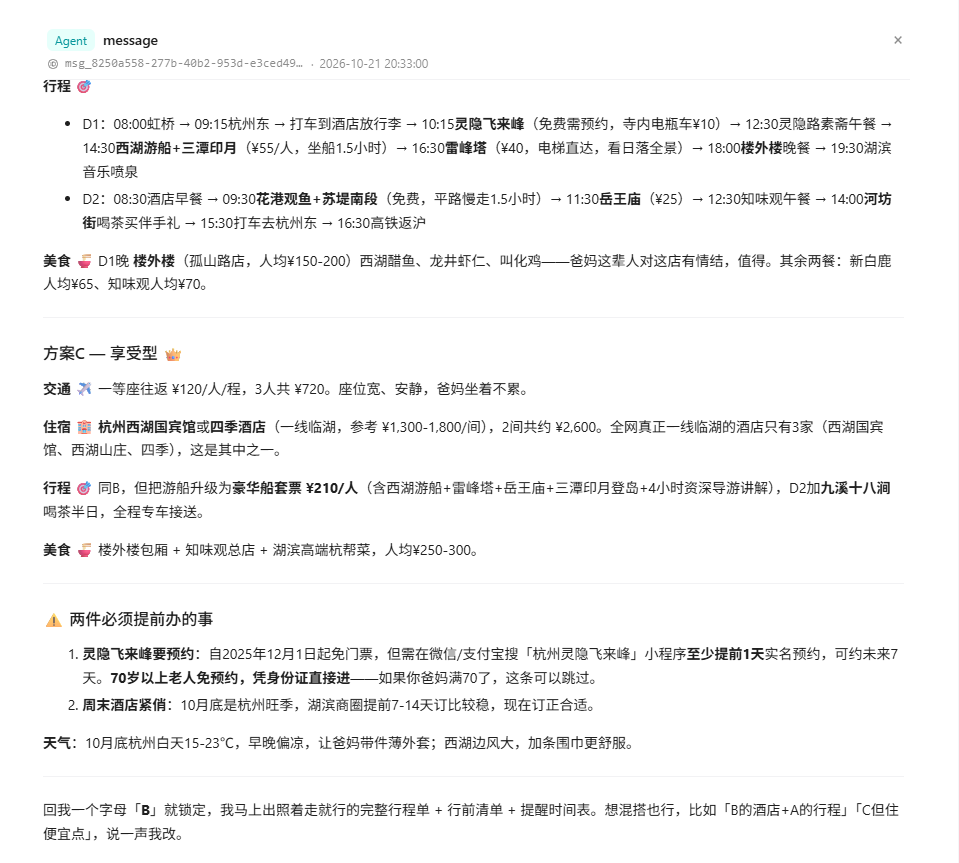The width and height of the screenshot is (959, 863).
Task: Click text 16:30高铁返沪
Action: click(382, 223)
